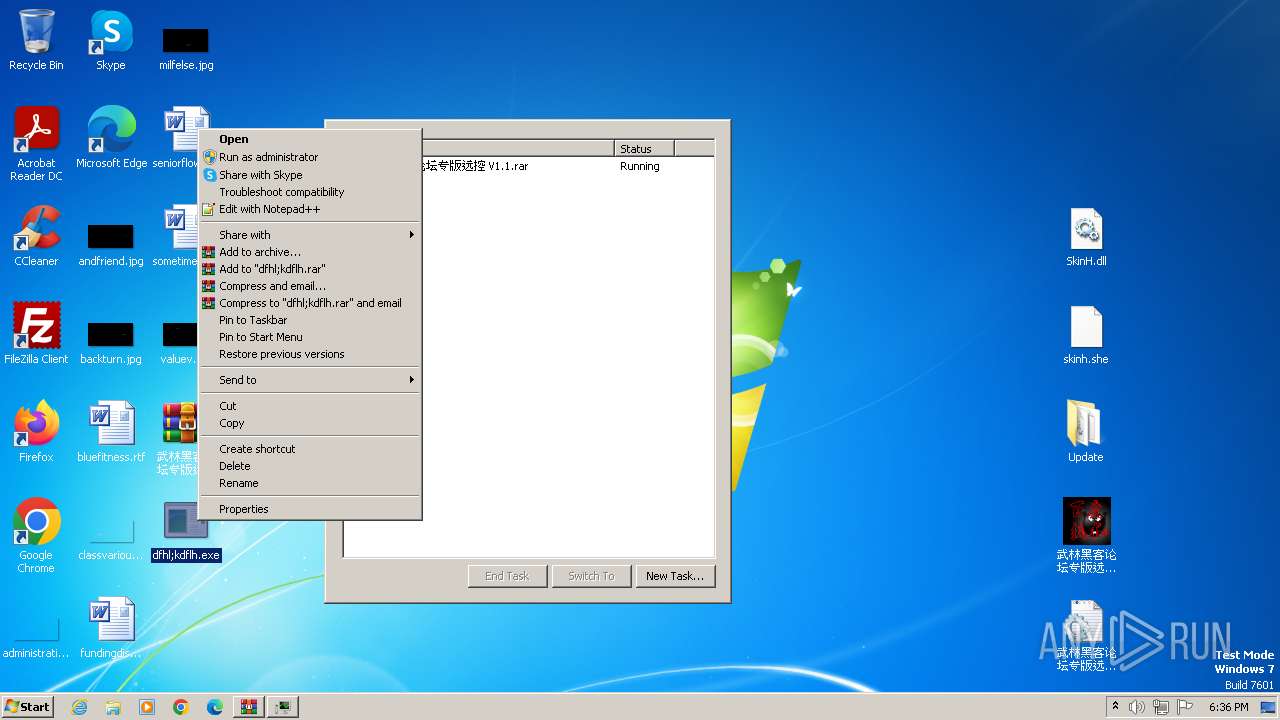Expand the Send to submenu
The height and width of the screenshot is (720, 1280).
(x=310, y=380)
